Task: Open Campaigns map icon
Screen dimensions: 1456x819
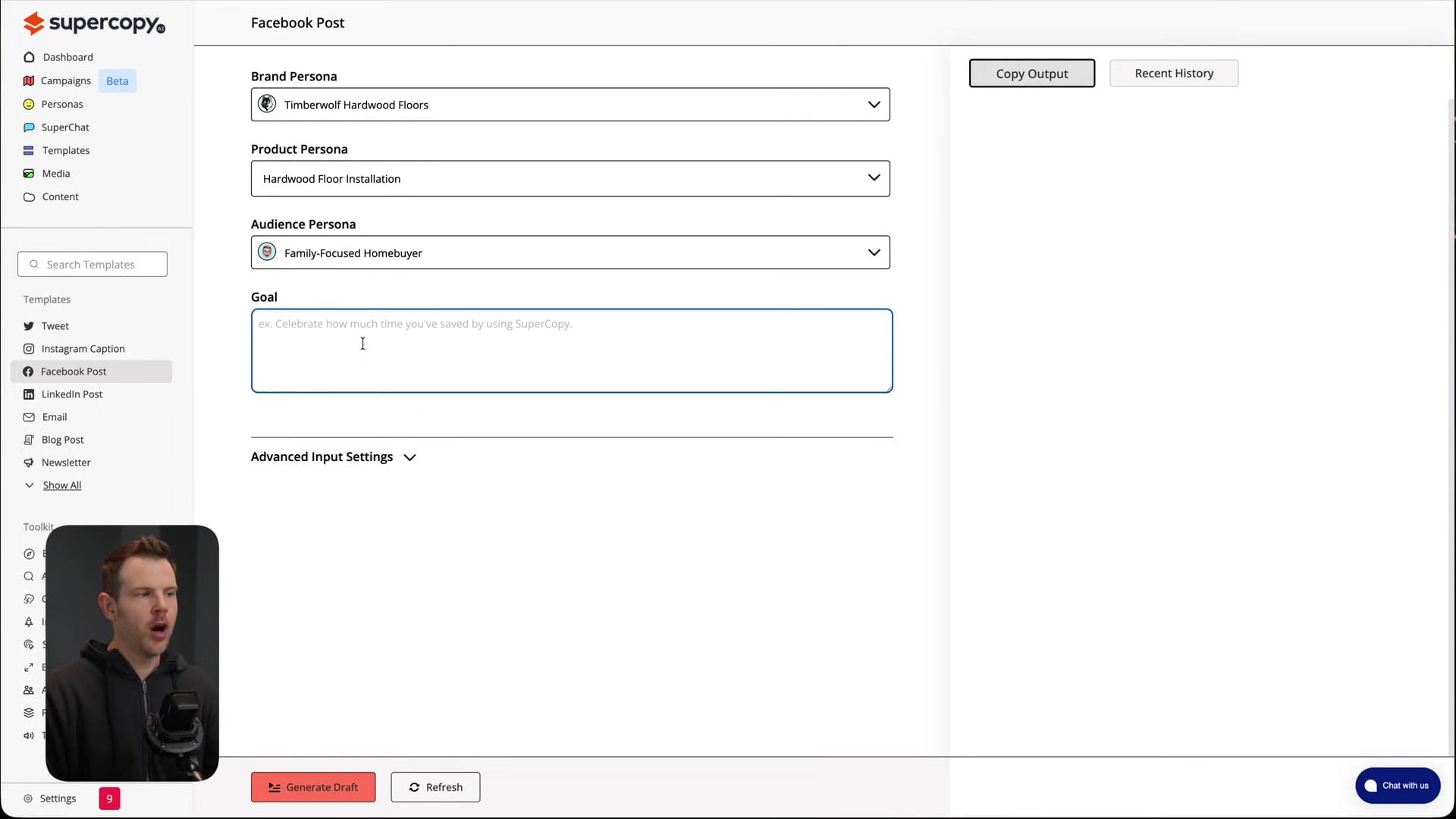Action: (29, 80)
